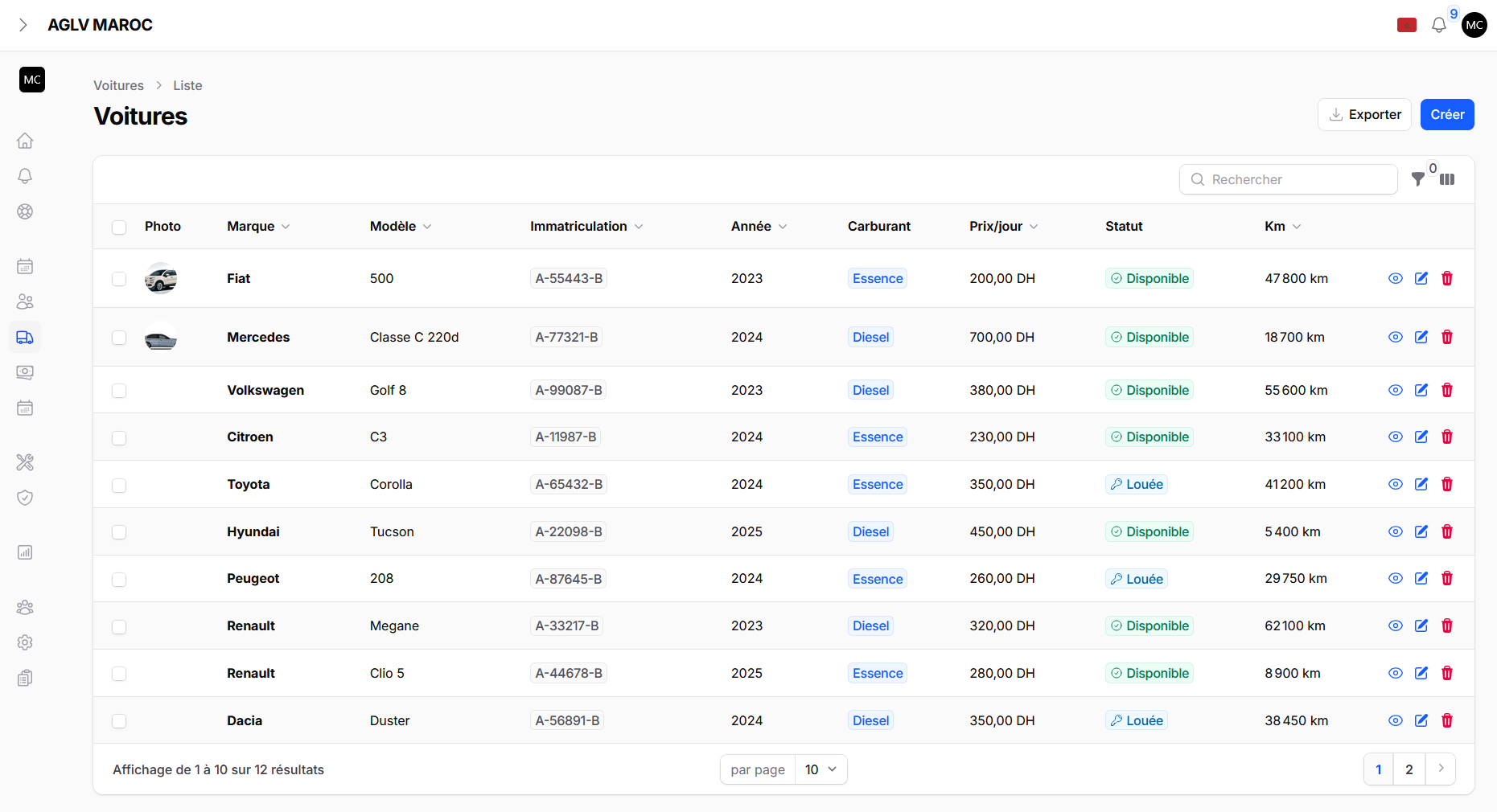Select the Toyota row checkbox
This screenshot has width=1497, height=812.
[119, 485]
